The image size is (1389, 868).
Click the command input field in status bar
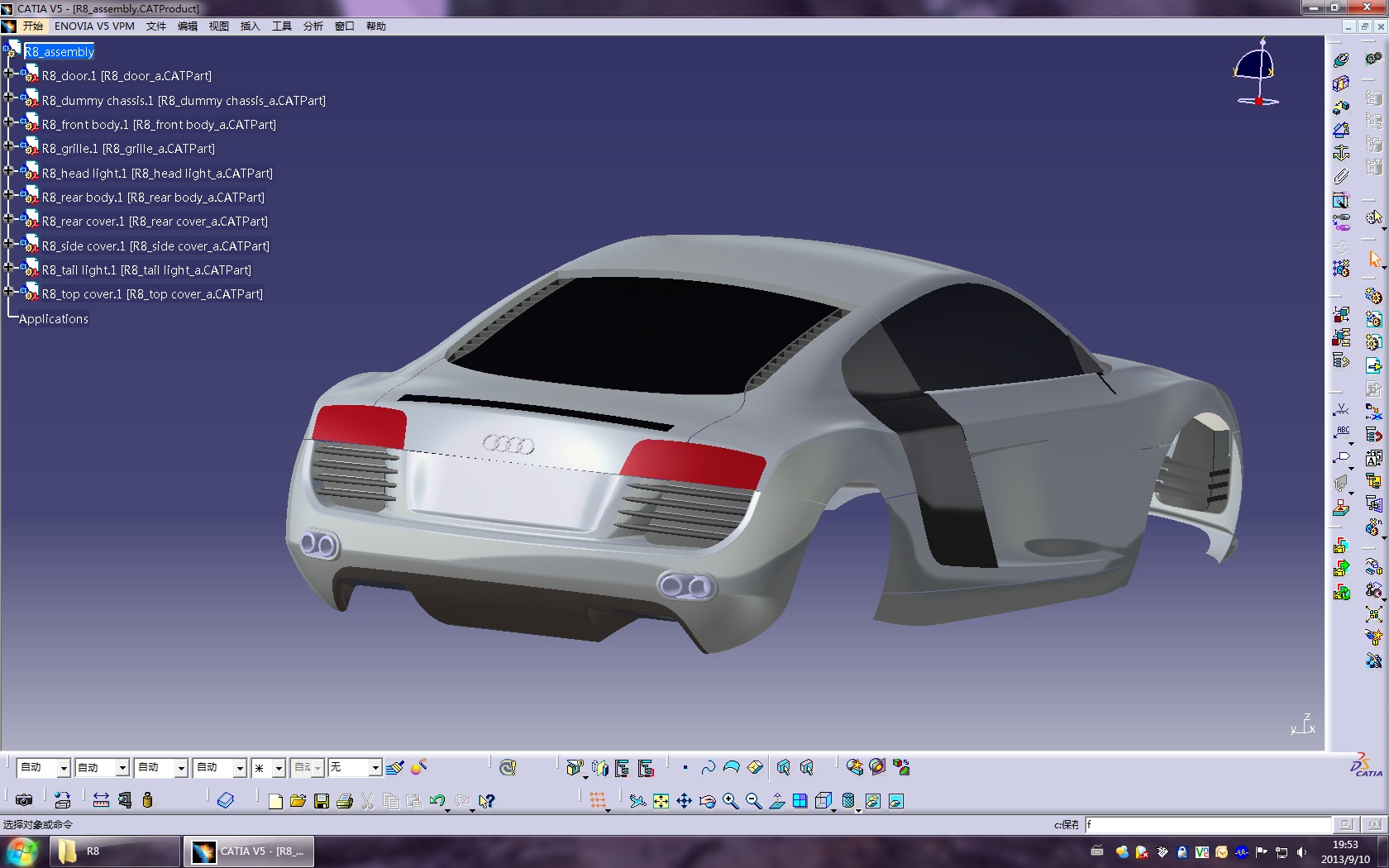coord(1208,824)
